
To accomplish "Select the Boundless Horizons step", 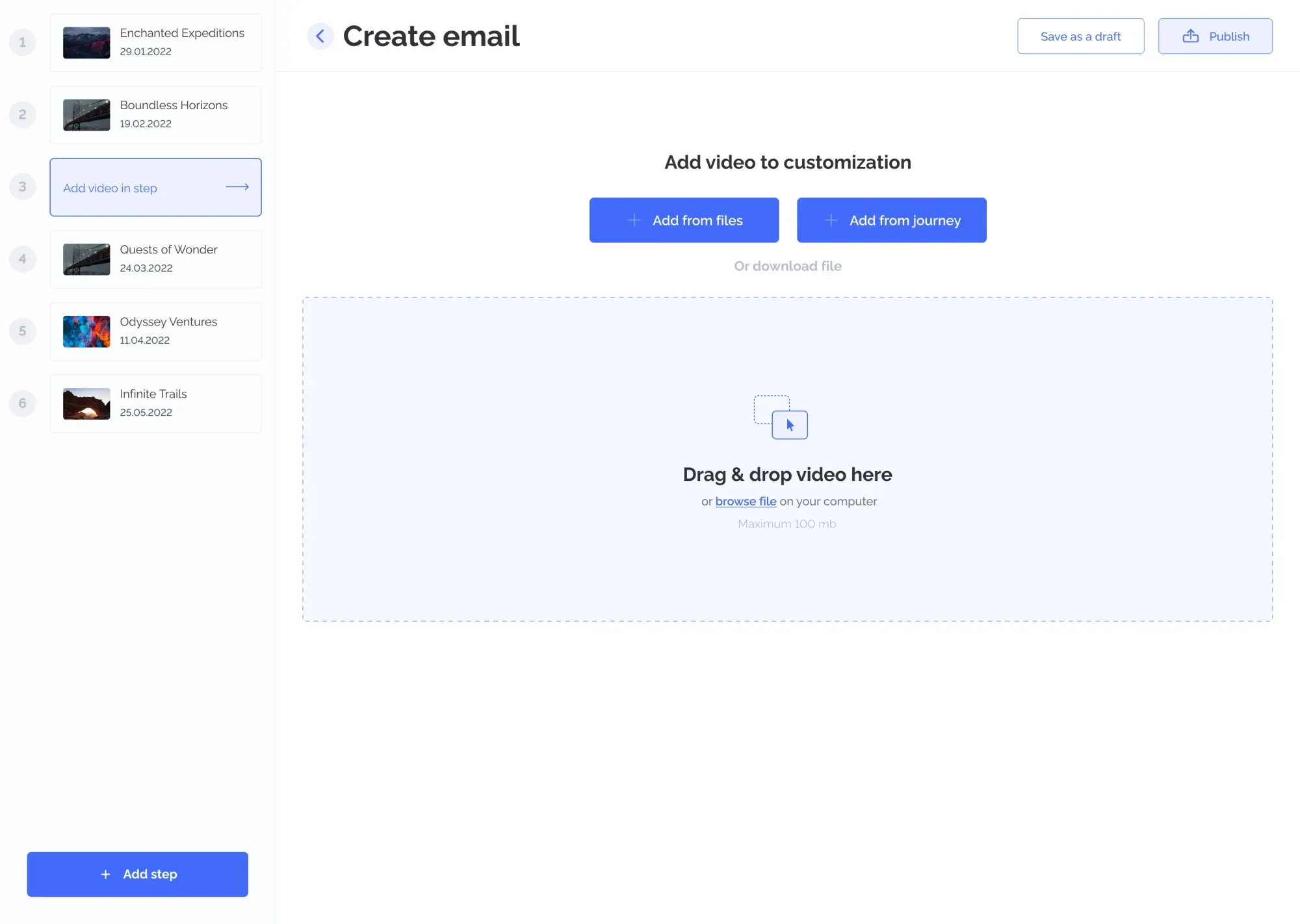I will coord(155,114).
